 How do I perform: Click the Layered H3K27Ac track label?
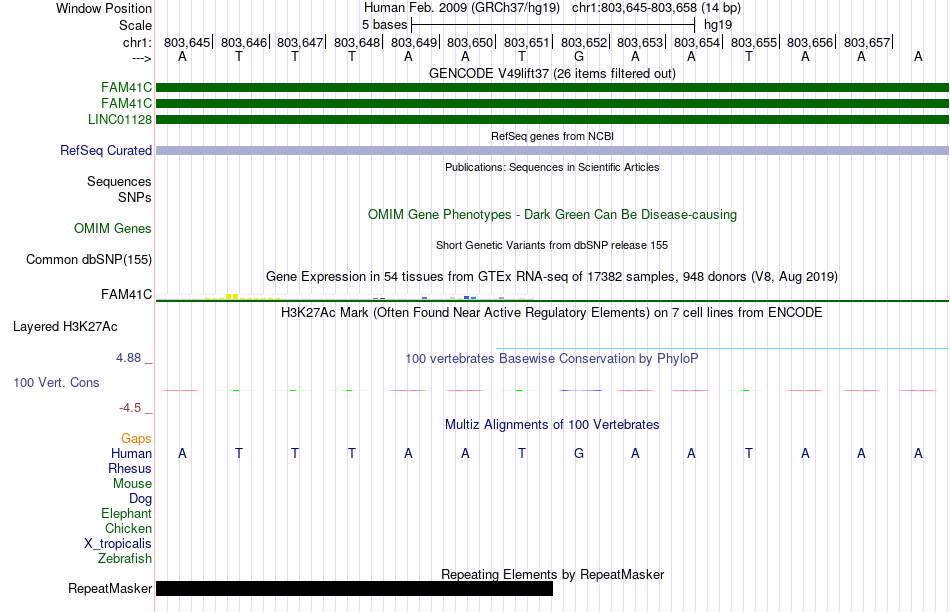[65, 327]
